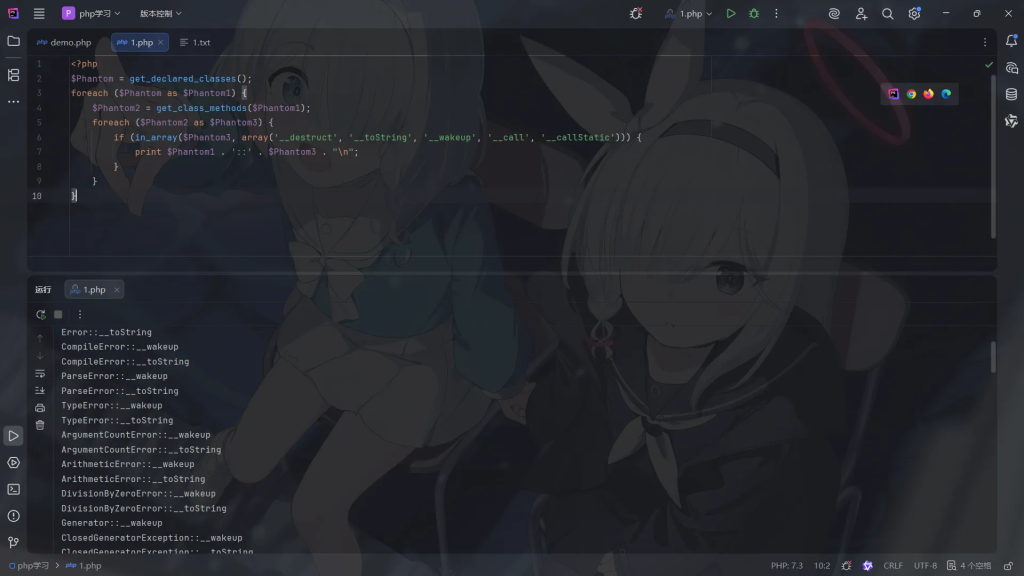
Task: Run the 1.php script with green play button
Action: click(x=731, y=14)
